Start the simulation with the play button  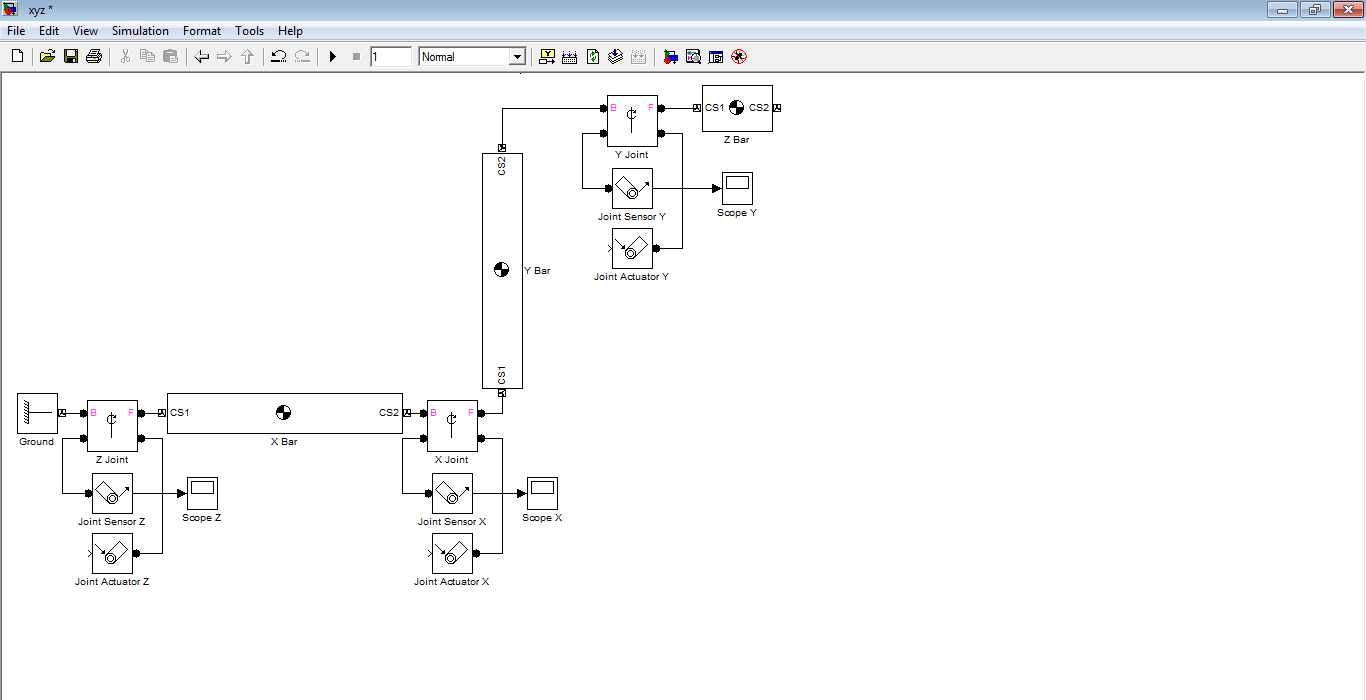point(333,56)
